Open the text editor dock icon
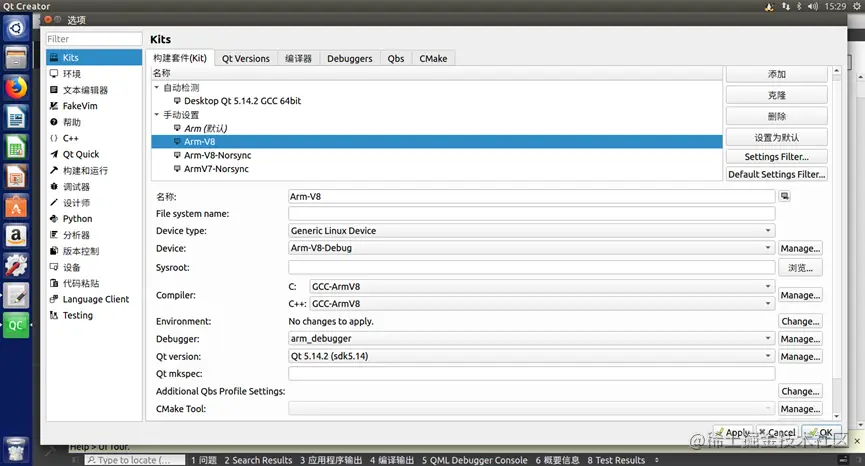 [15, 296]
